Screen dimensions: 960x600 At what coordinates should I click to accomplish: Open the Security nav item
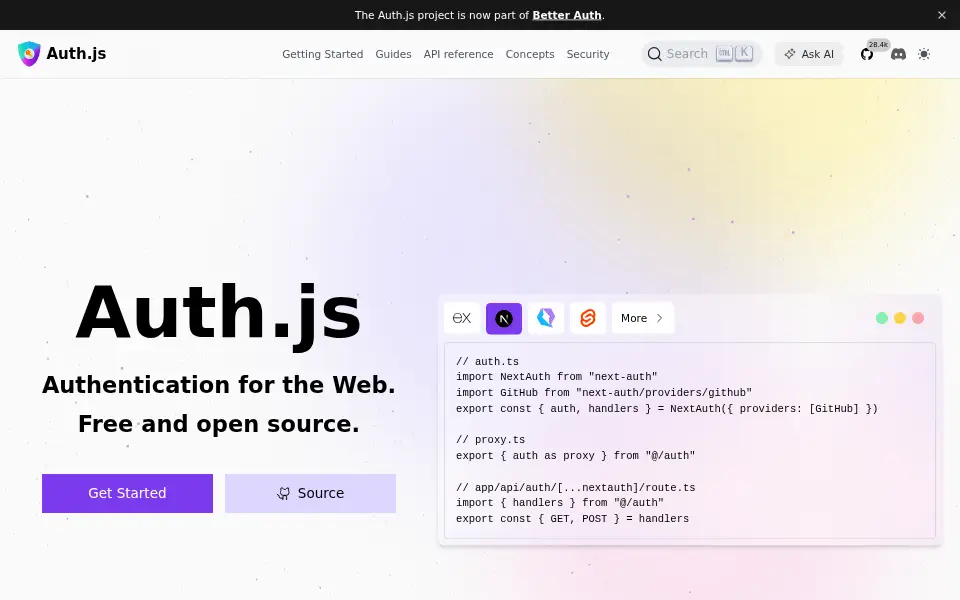588,54
